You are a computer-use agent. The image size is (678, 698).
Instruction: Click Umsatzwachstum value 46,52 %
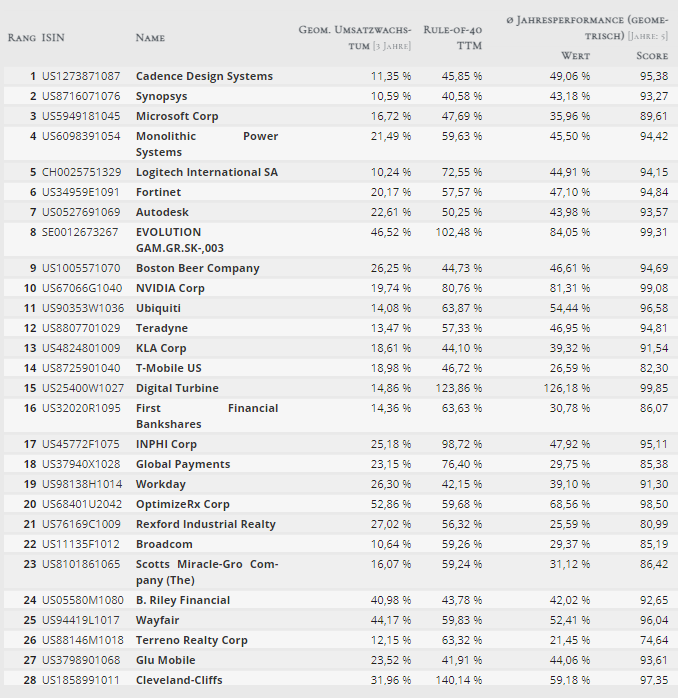pos(391,232)
